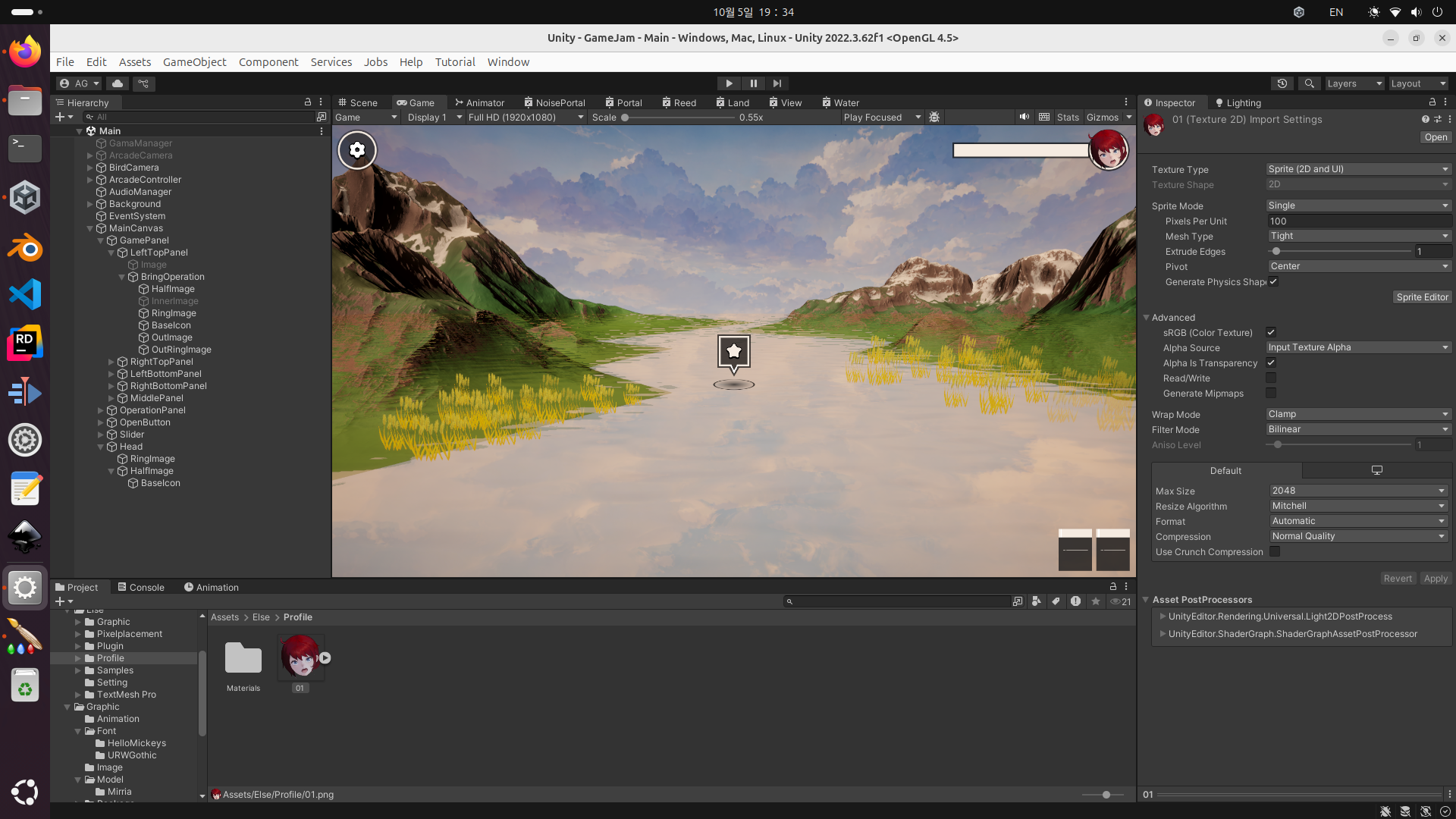Open the Texture Type dropdown

(1357, 169)
